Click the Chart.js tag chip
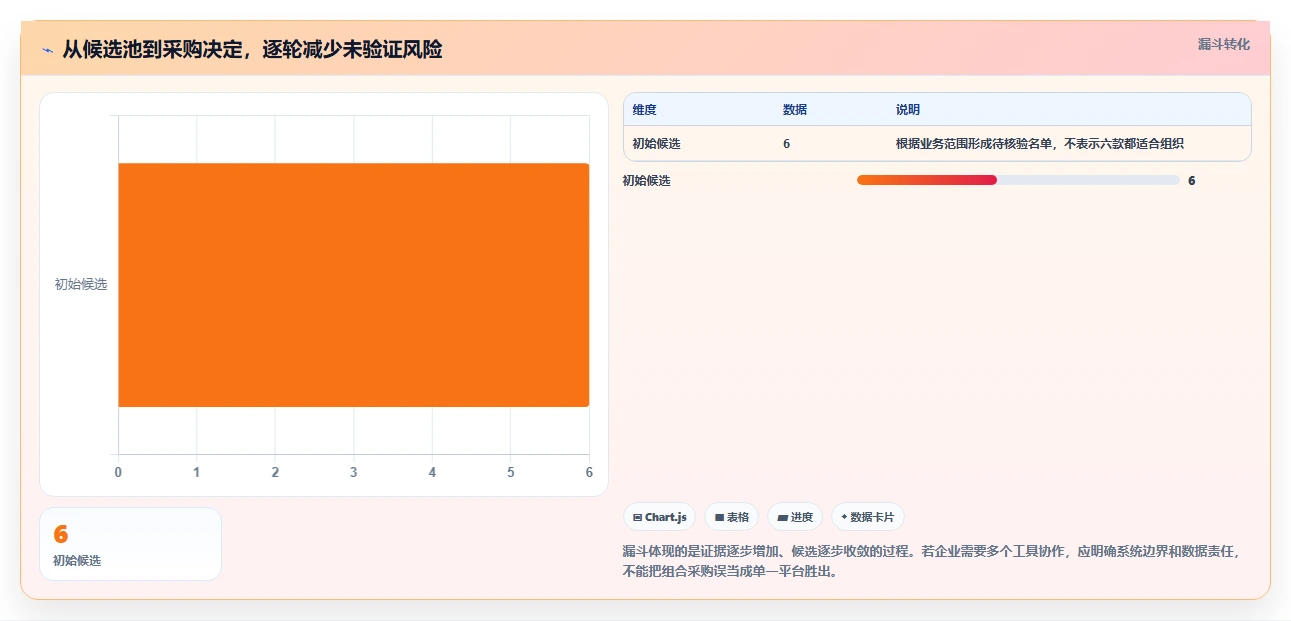1291x621 pixels. 659,517
